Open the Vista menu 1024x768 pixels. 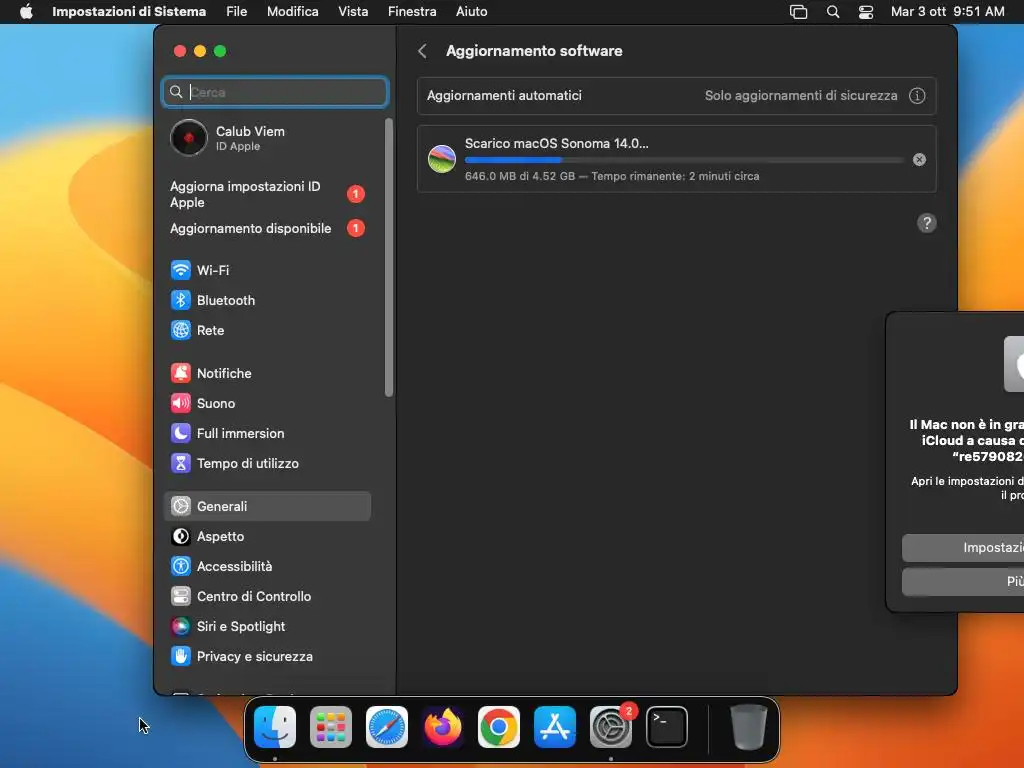(x=353, y=12)
